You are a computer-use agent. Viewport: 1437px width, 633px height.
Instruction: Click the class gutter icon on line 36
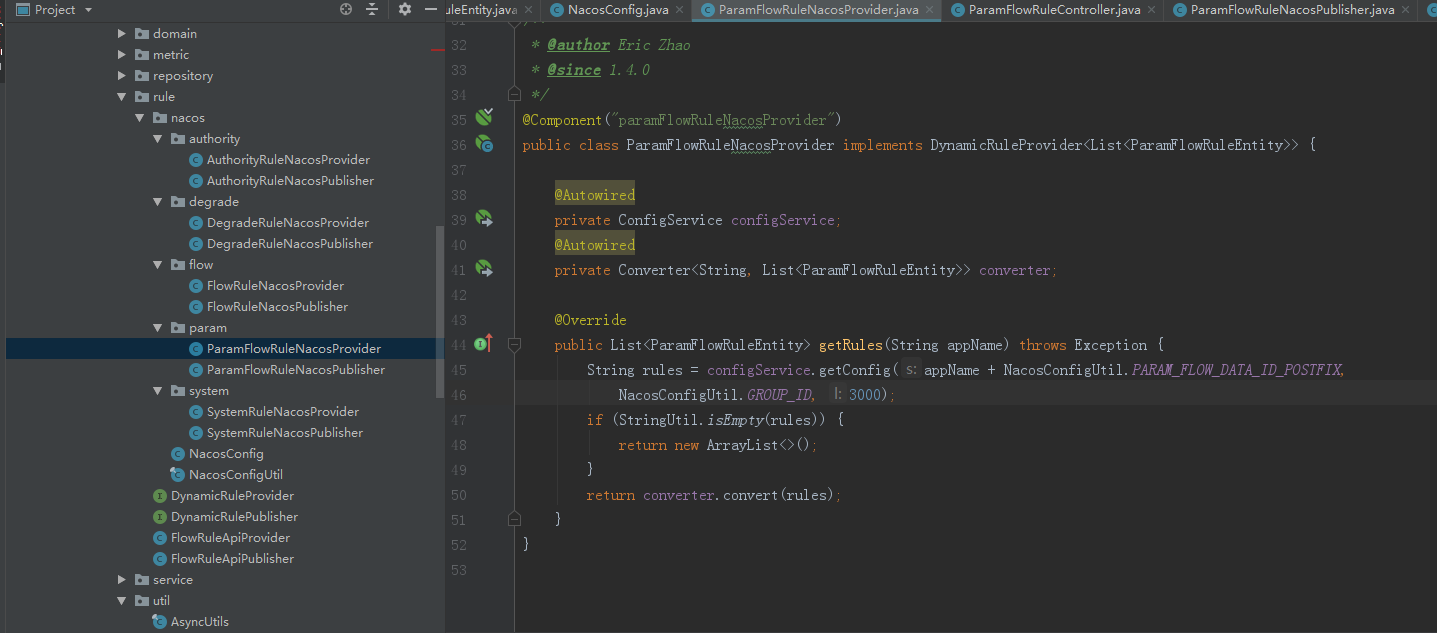484,144
